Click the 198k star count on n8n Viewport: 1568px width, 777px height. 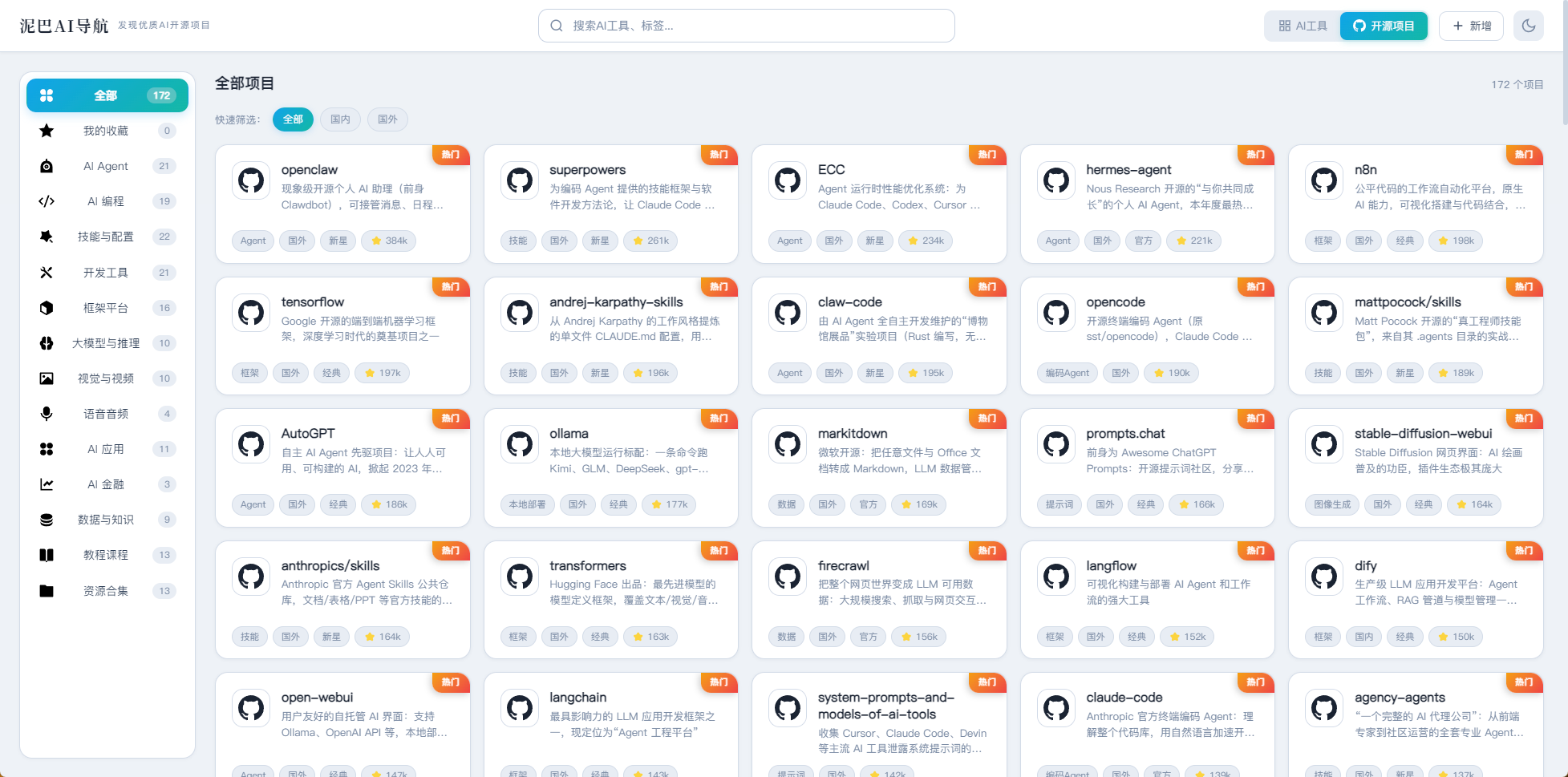click(x=1457, y=241)
